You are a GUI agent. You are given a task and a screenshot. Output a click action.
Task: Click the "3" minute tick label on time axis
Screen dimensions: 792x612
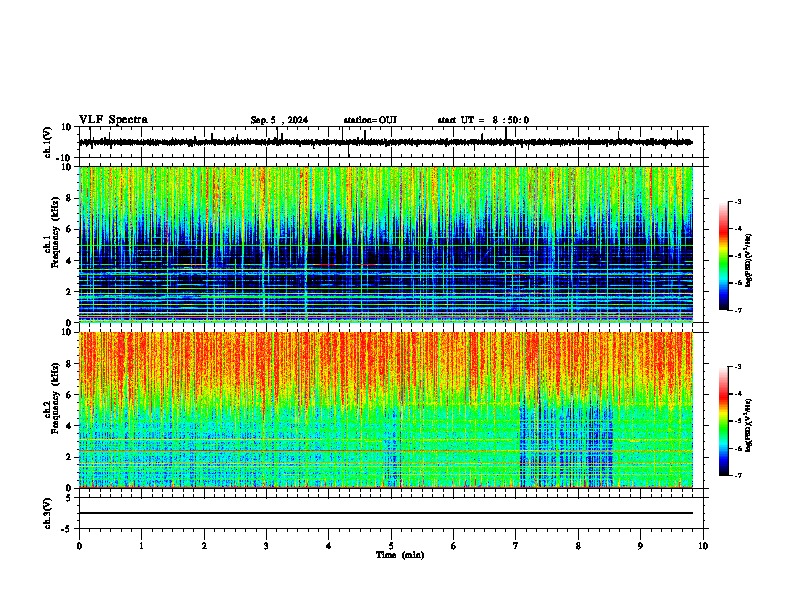click(266, 546)
